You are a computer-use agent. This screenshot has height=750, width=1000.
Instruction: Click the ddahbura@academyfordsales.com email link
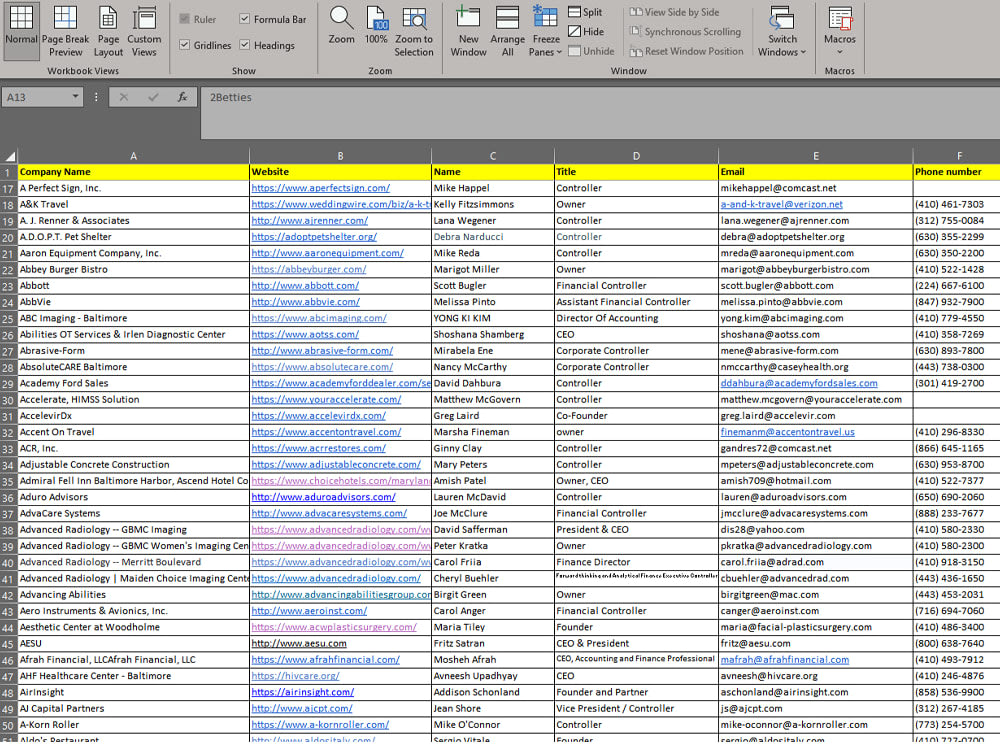(x=798, y=383)
